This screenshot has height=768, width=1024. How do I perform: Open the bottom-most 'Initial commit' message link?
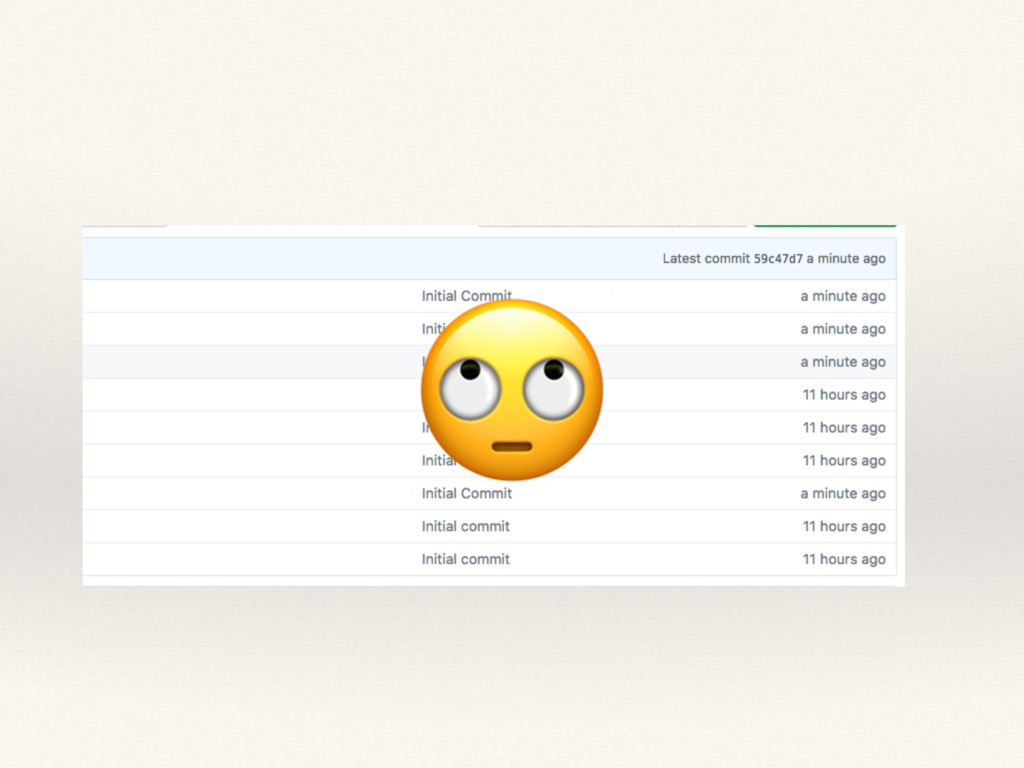466,559
